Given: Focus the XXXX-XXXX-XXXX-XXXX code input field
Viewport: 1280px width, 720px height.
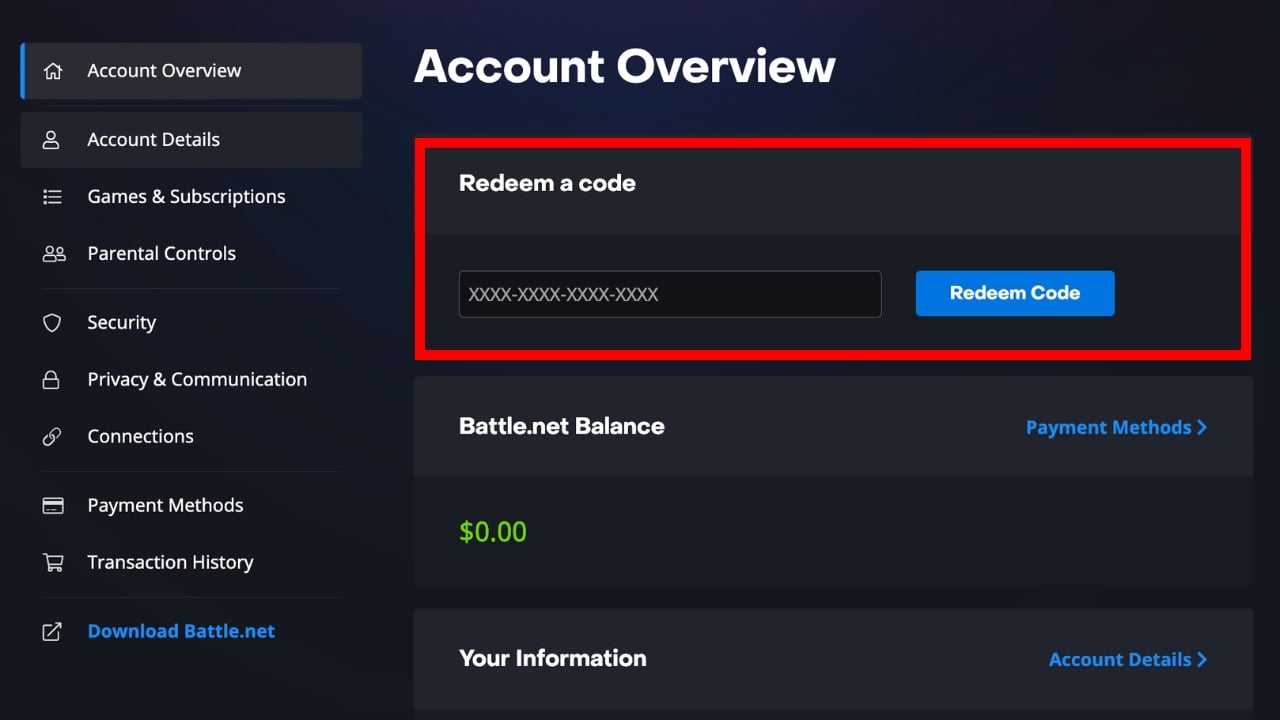Looking at the screenshot, I should click(669, 294).
